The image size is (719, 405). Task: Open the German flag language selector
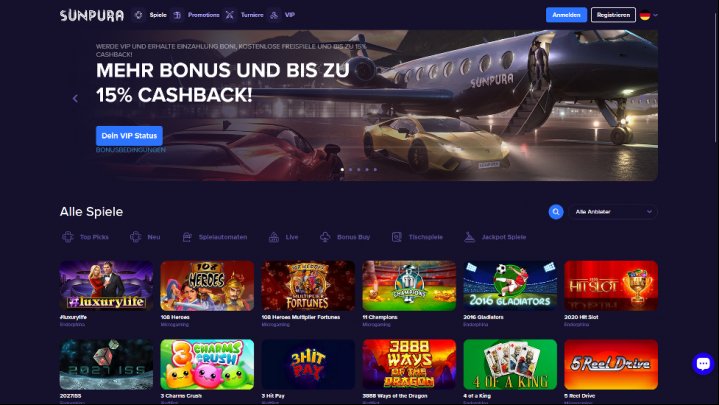[648, 15]
